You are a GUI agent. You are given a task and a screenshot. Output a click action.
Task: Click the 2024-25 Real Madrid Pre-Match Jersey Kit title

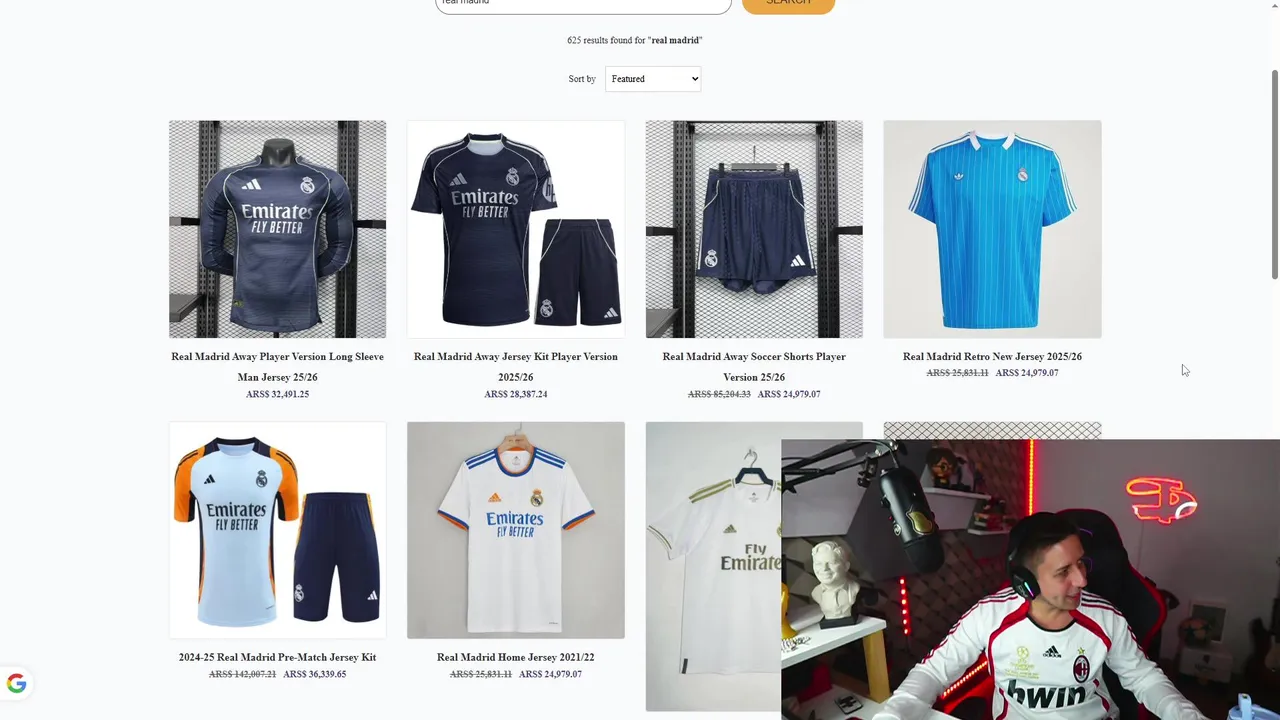click(x=277, y=657)
